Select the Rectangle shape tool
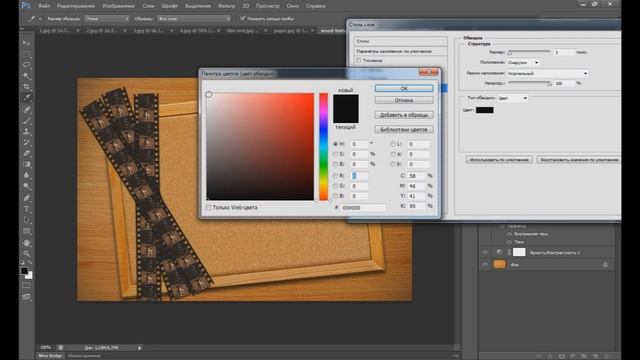The height and width of the screenshot is (360, 640). [27, 231]
